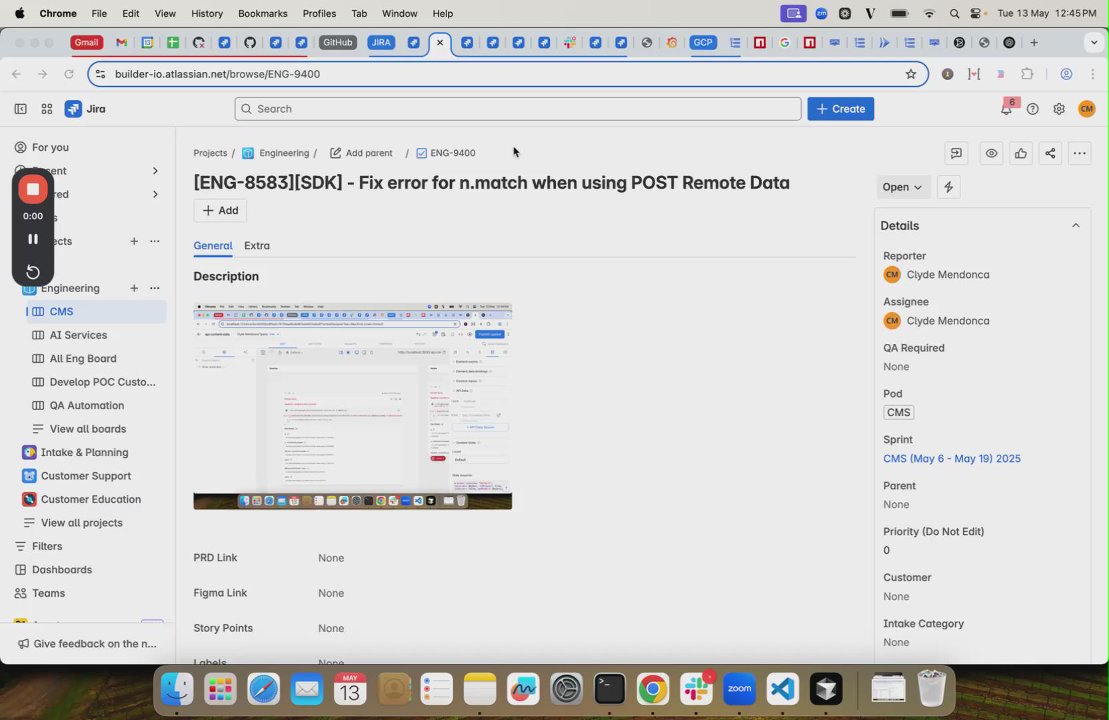Collapse the Details panel
Image resolution: width=1109 pixels, height=720 pixels.
[1076, 226]
